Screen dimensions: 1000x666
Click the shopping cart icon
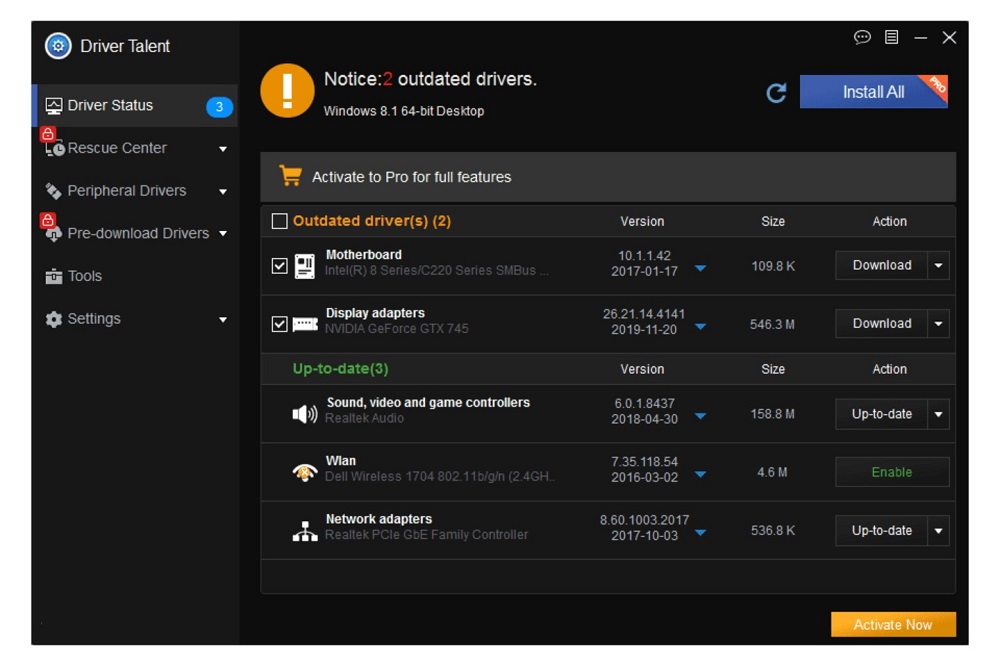point(290,175)
